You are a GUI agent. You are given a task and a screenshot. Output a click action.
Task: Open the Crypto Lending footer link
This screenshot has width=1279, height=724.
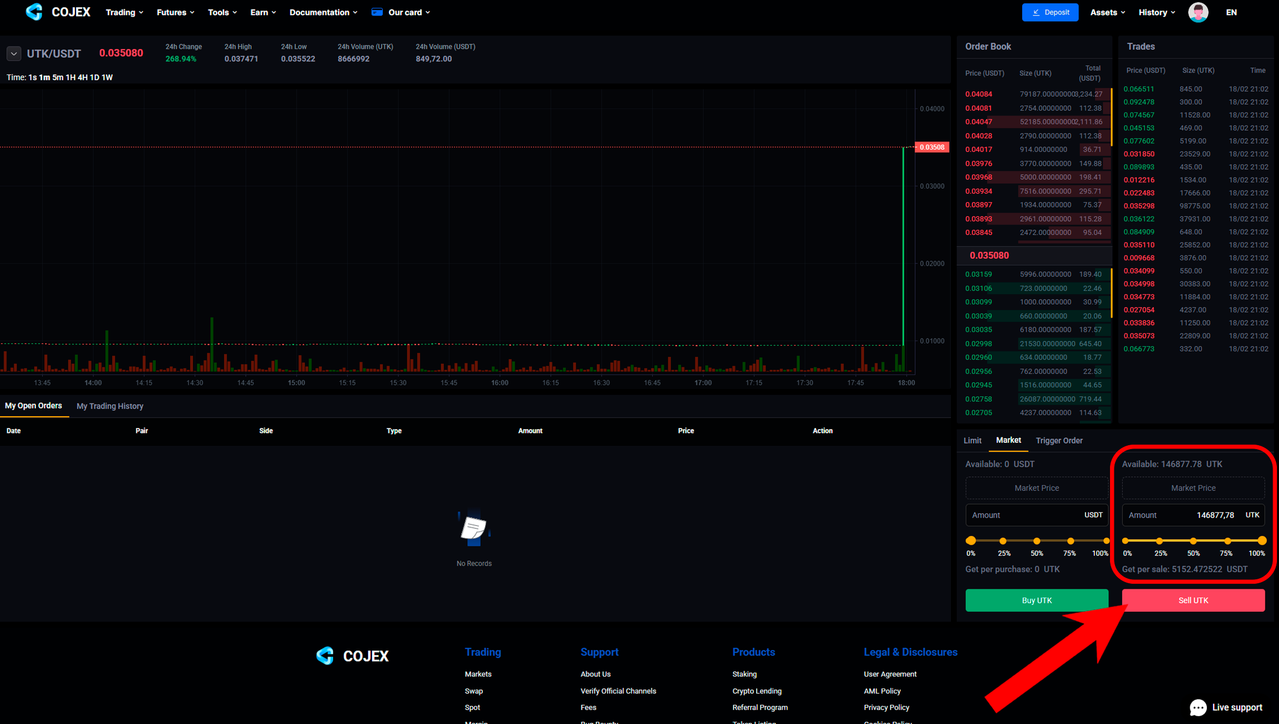(x=757, y=691)
